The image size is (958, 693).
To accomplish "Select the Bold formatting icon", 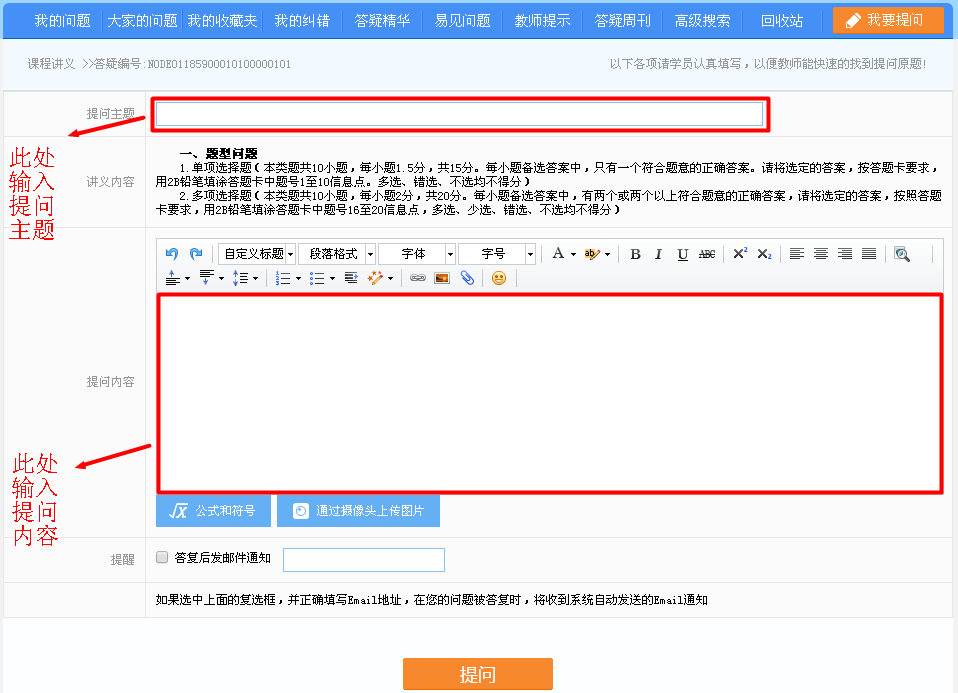I will [635, 253].
